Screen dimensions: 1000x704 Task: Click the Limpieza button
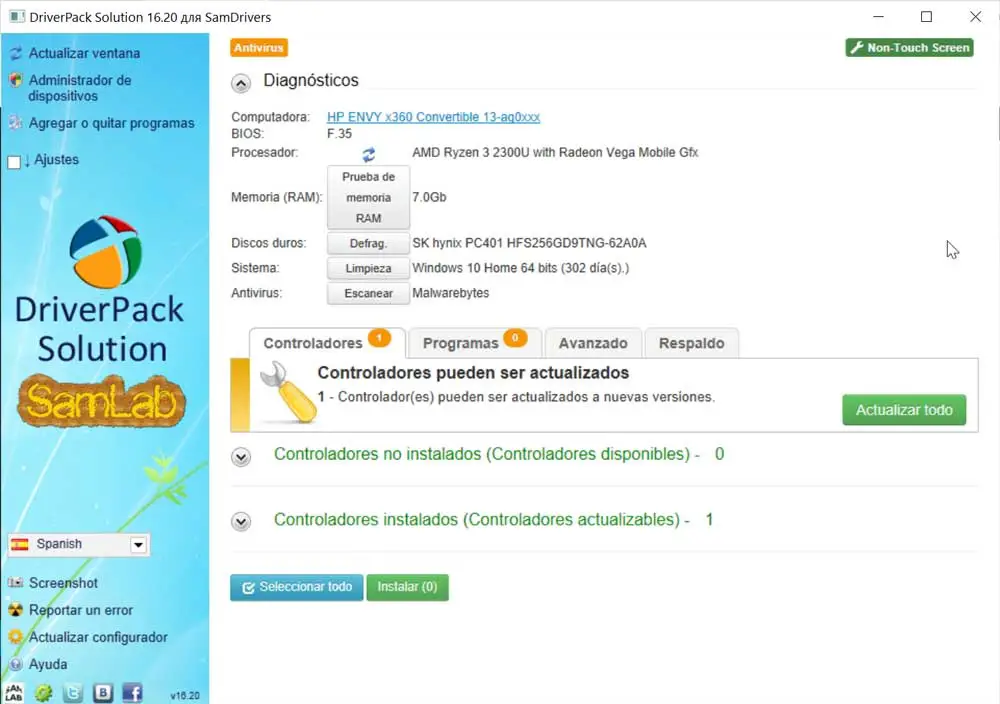click(x=369, y=268)
